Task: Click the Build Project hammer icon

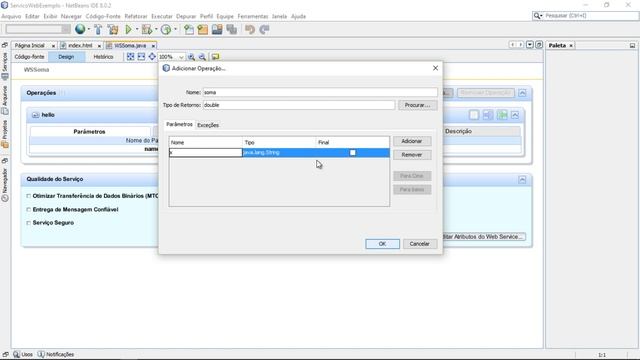Action: tap(98, 29)
